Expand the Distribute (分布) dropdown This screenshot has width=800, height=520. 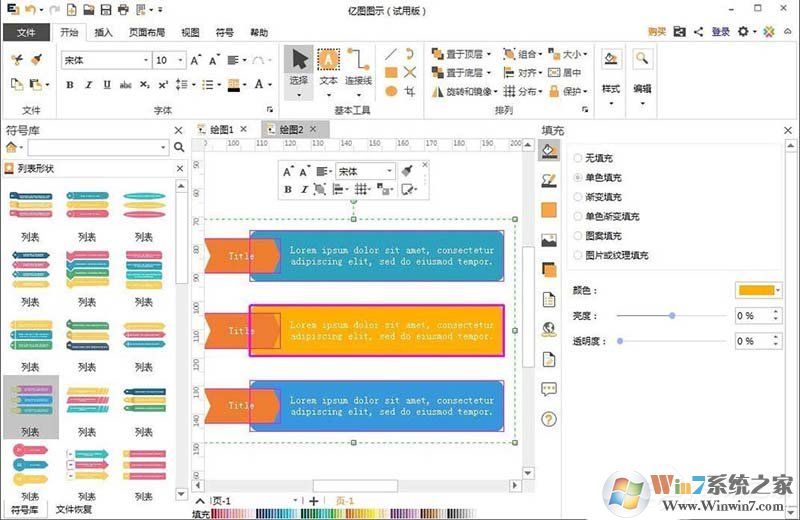(x=540, y=92)
